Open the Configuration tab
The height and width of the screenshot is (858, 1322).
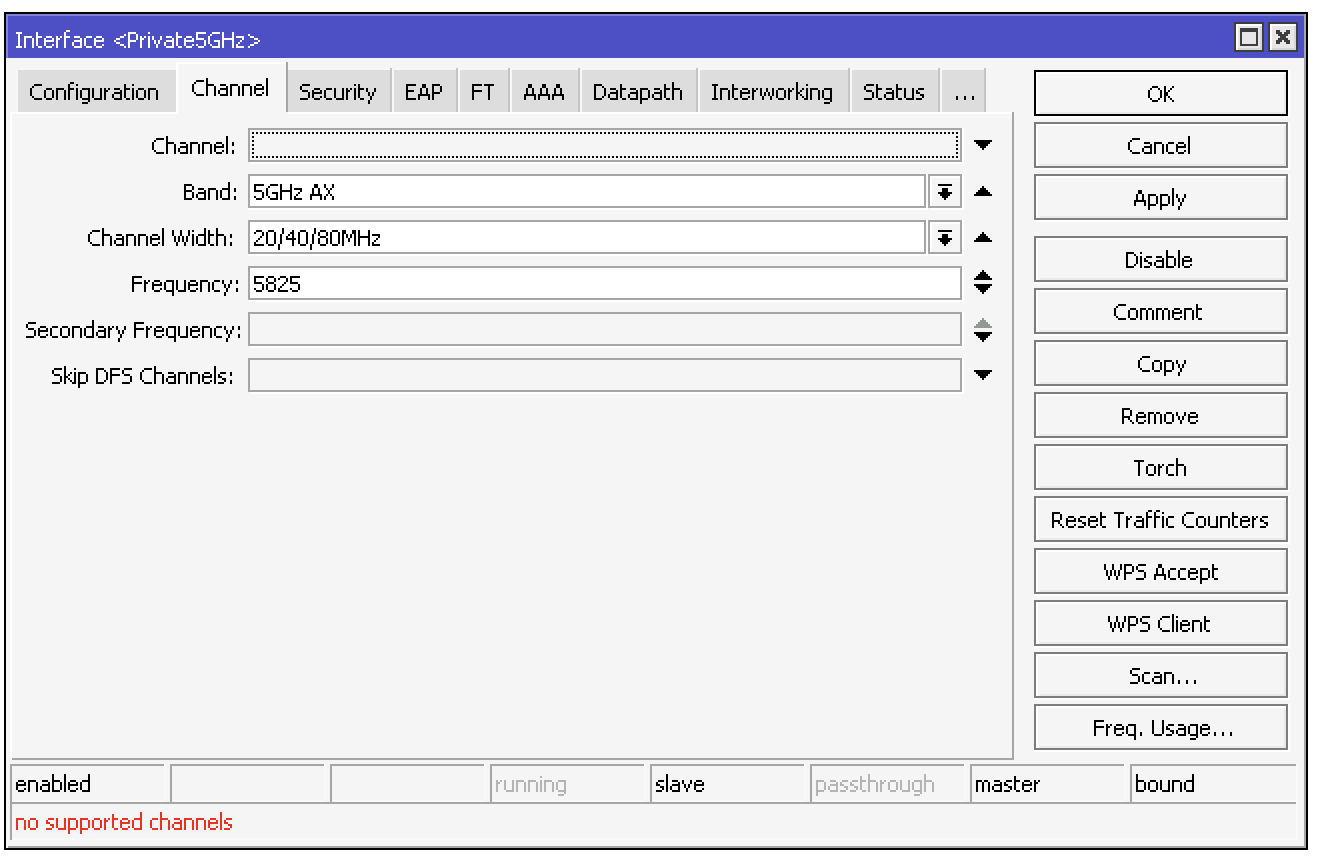(95, 91)
